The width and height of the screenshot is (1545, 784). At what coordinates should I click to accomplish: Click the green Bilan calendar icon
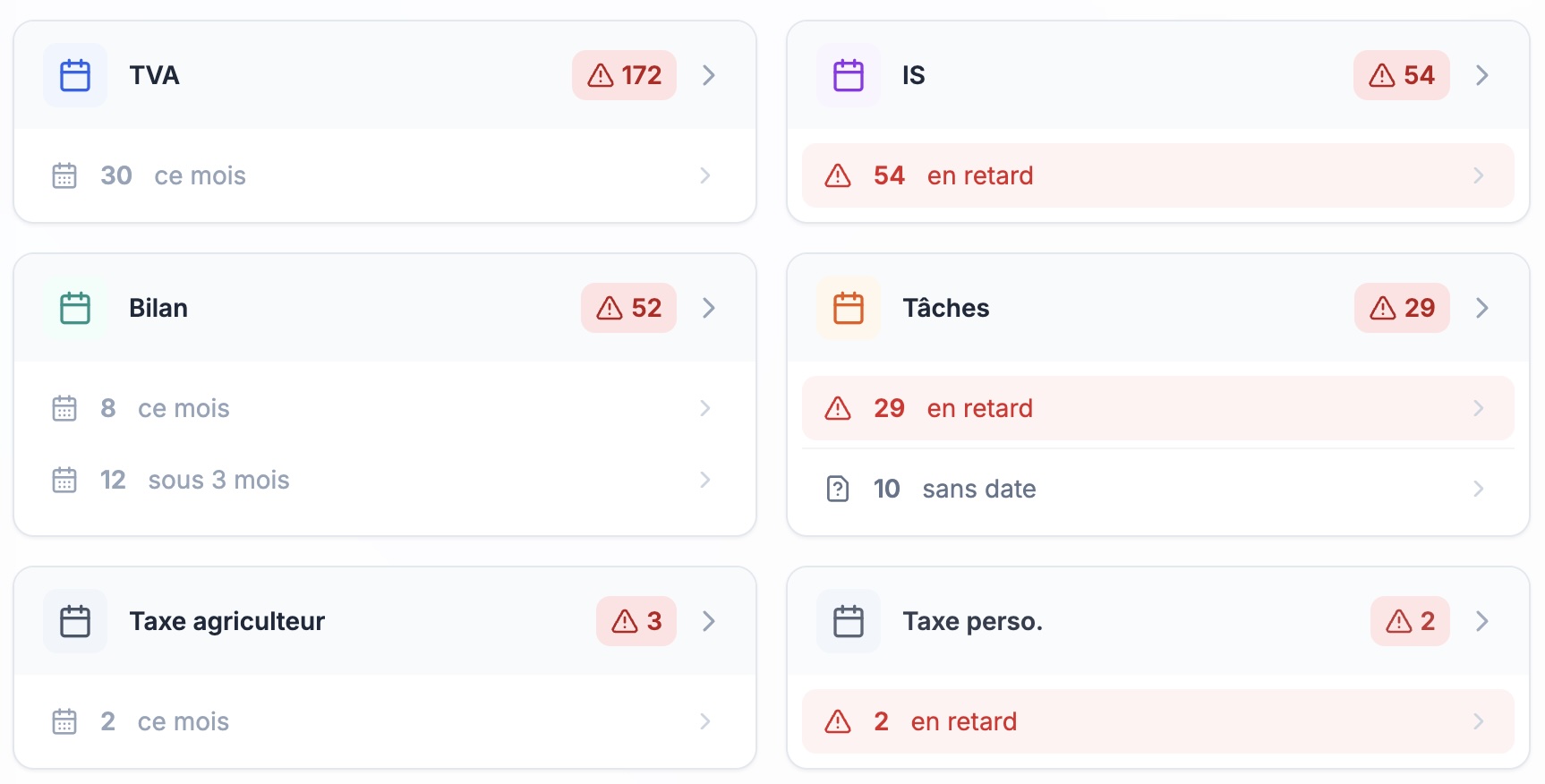pos(75,308)
